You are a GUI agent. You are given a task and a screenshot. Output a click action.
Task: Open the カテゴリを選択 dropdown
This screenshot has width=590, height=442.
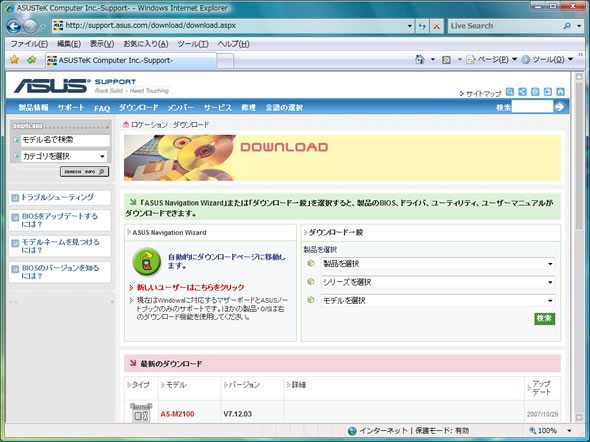(x=64, y=156)
